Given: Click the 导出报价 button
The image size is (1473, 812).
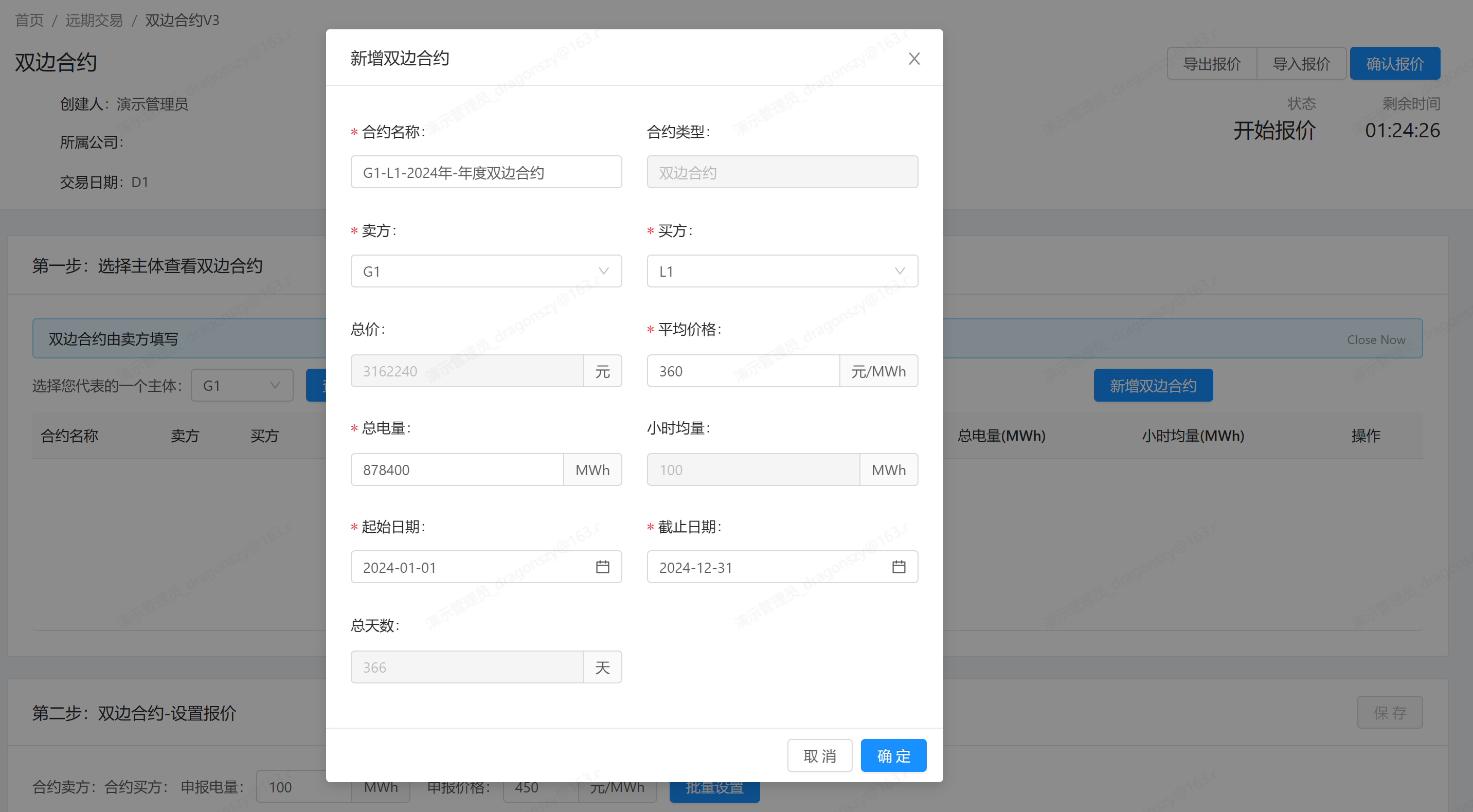Looking at the screenshot, I should point(1212,63).
